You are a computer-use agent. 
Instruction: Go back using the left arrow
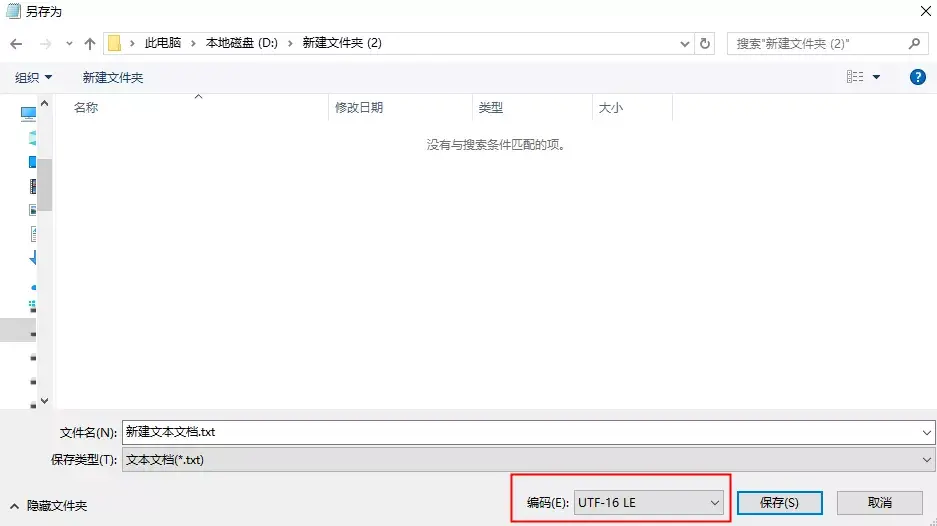coord(16,44)
